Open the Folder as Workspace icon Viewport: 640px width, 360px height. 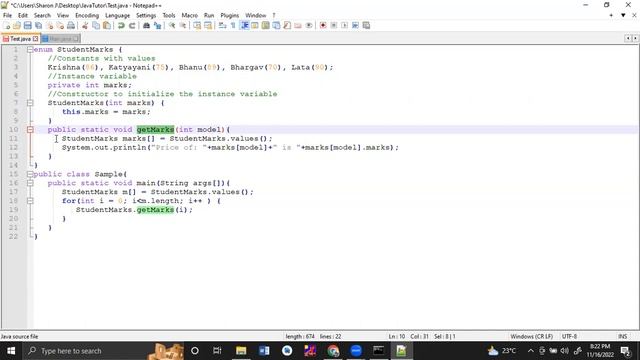point(298,26)
